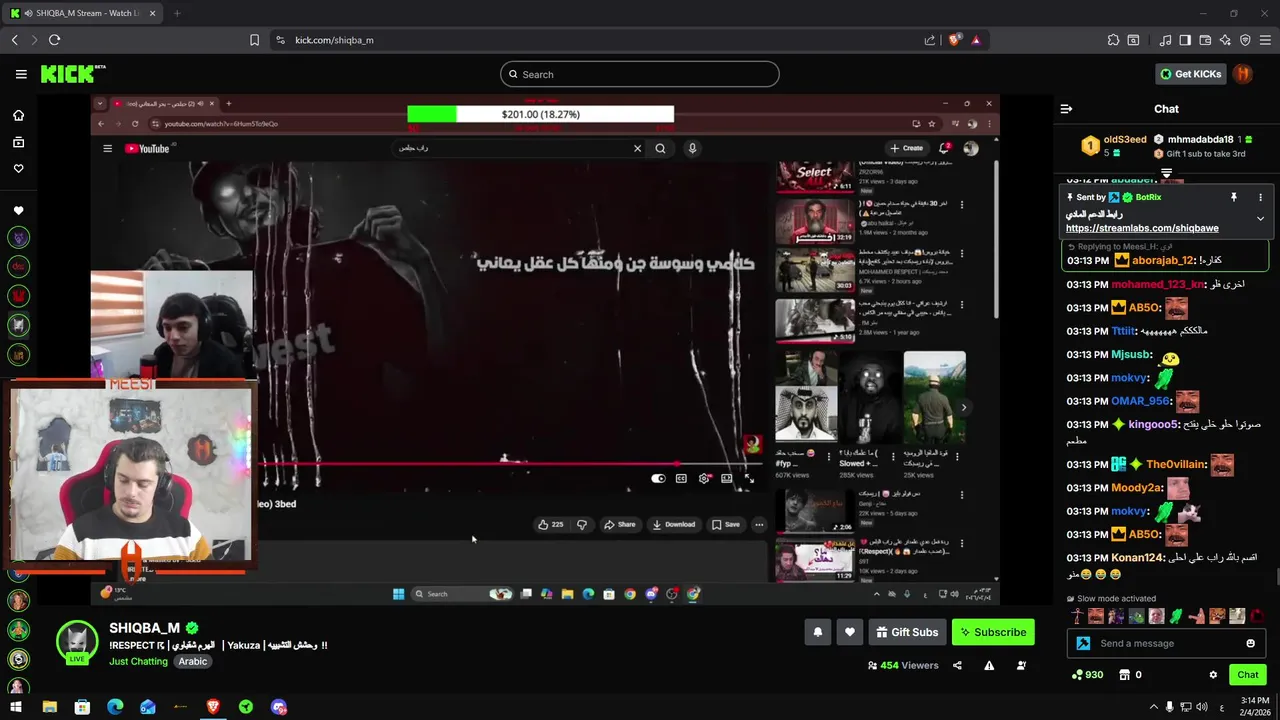Click username Moody2a in chat
The height and width of the screenshot is (720, 1280).
tap(1137, 488)
